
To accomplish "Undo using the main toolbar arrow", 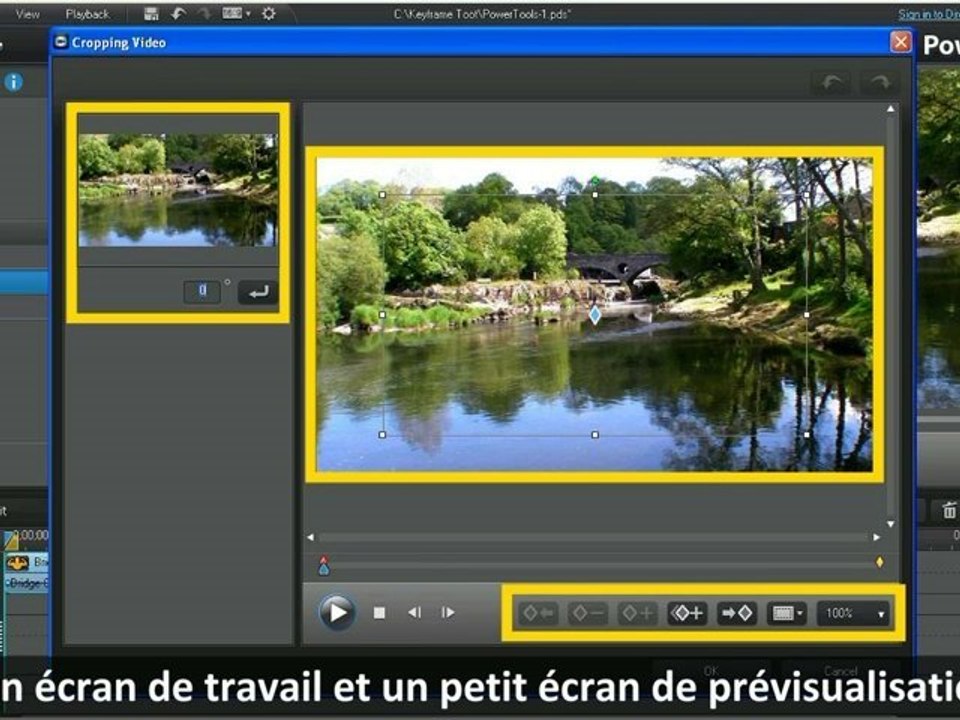I will coord(178,13).
